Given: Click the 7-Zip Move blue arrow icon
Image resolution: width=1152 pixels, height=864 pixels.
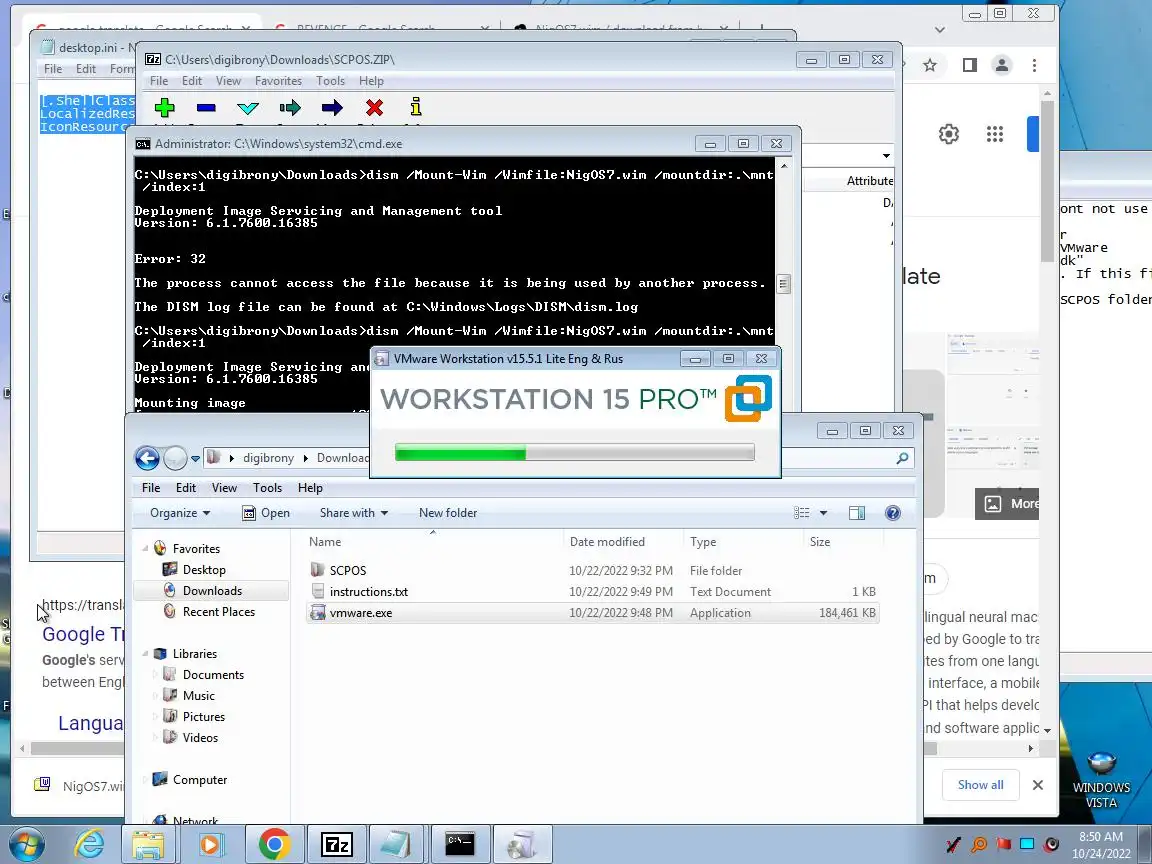Looking at the screenshot, I should [x=332, y=108].
